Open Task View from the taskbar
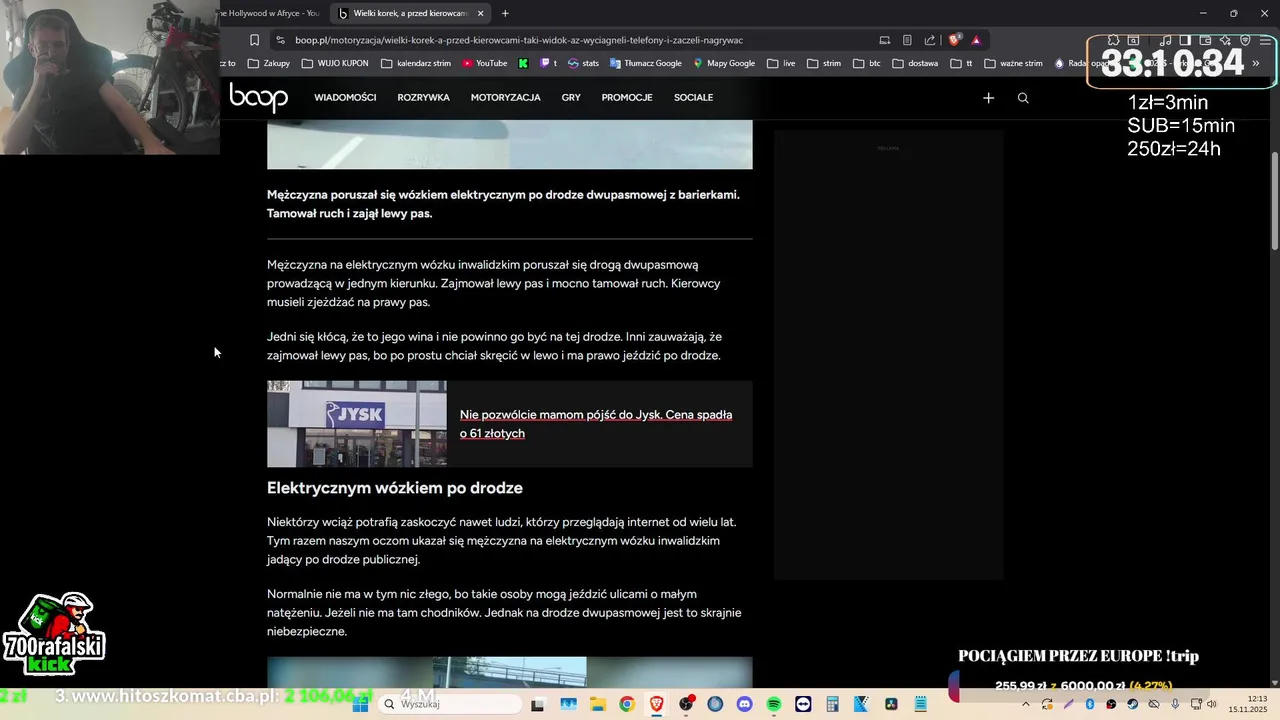The image size is (1280, 720). 537,704
